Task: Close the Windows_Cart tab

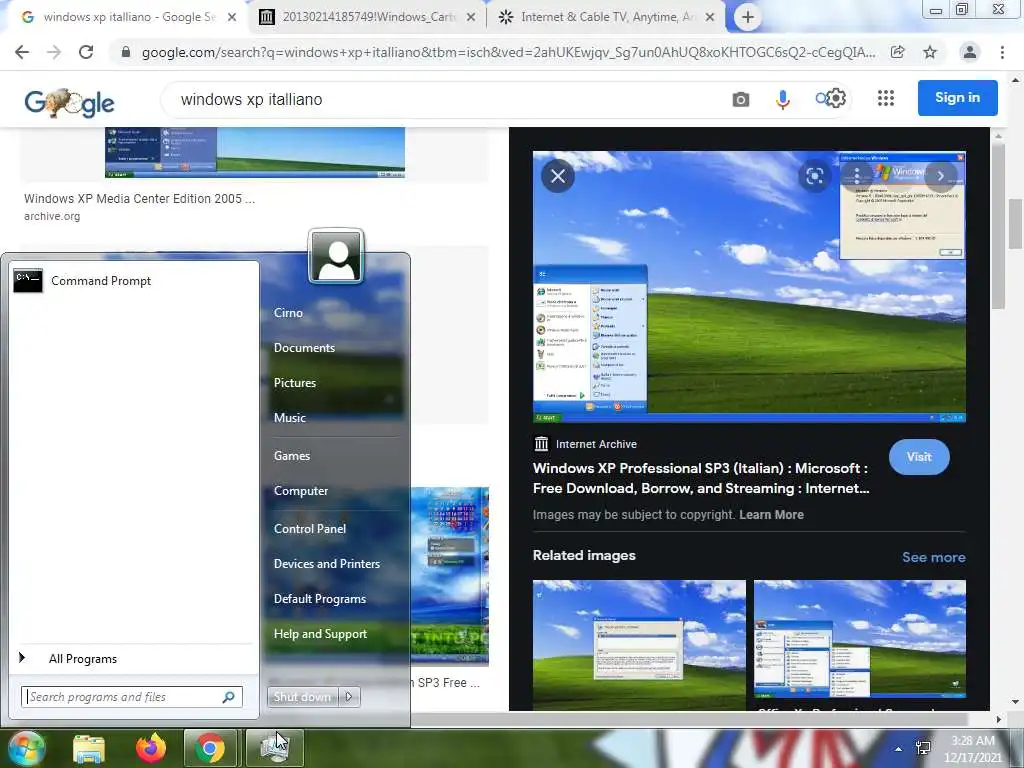Action: click(471, 18)
